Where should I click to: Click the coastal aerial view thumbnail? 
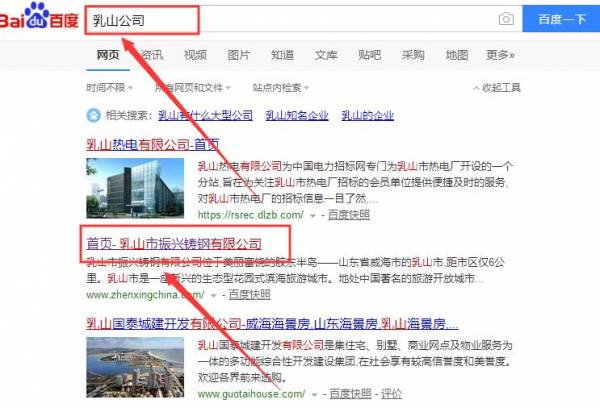tap(135, 367)
